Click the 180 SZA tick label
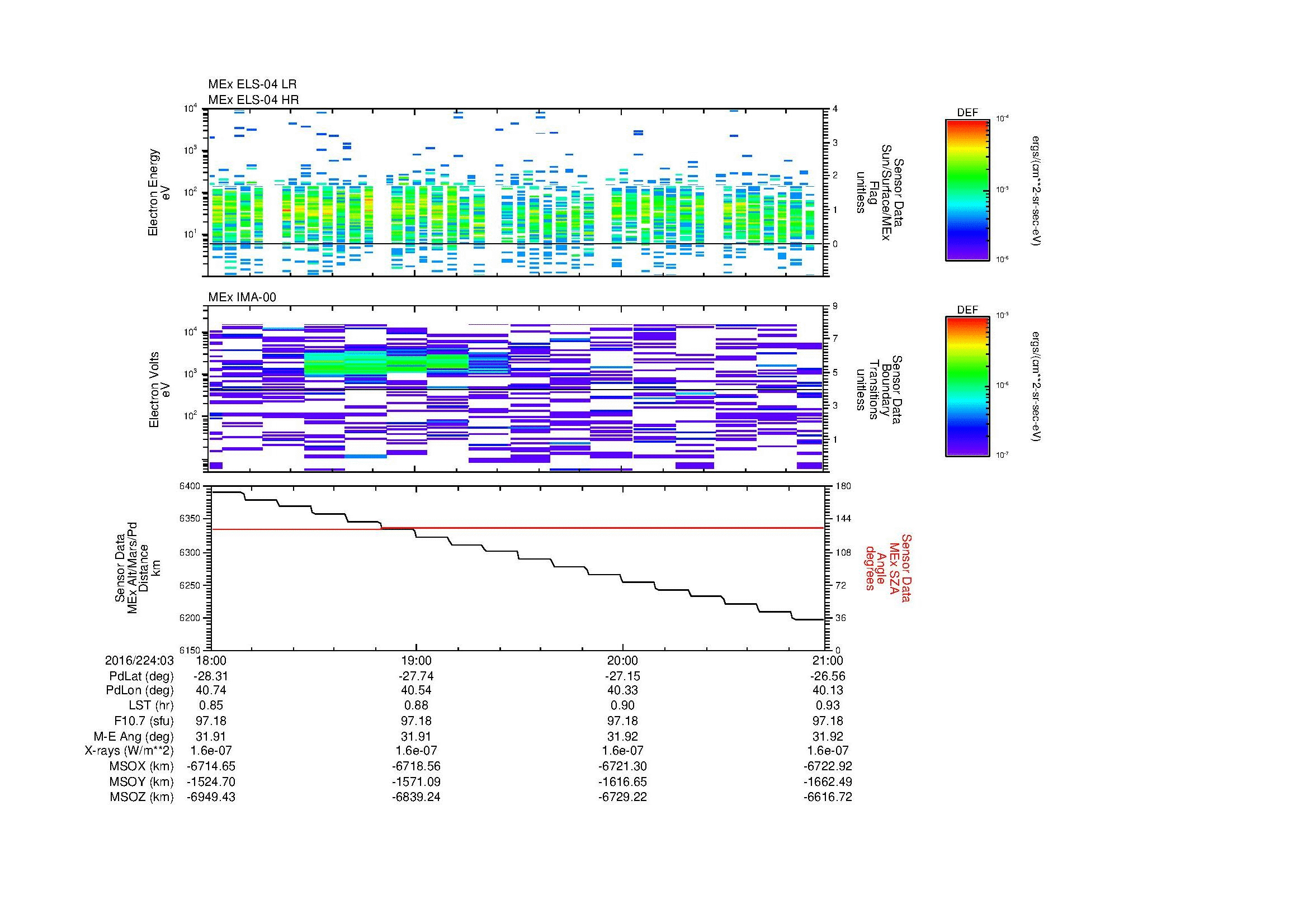Screen dimensions: 1308x924 pyautogui.click(x=843, y=486)
